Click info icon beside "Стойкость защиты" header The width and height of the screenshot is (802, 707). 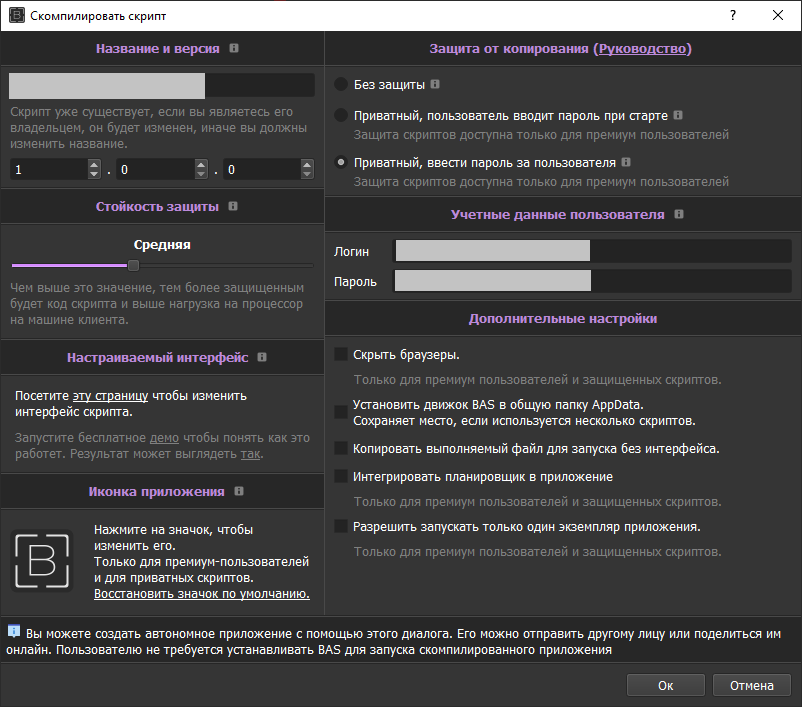point(235,206)
